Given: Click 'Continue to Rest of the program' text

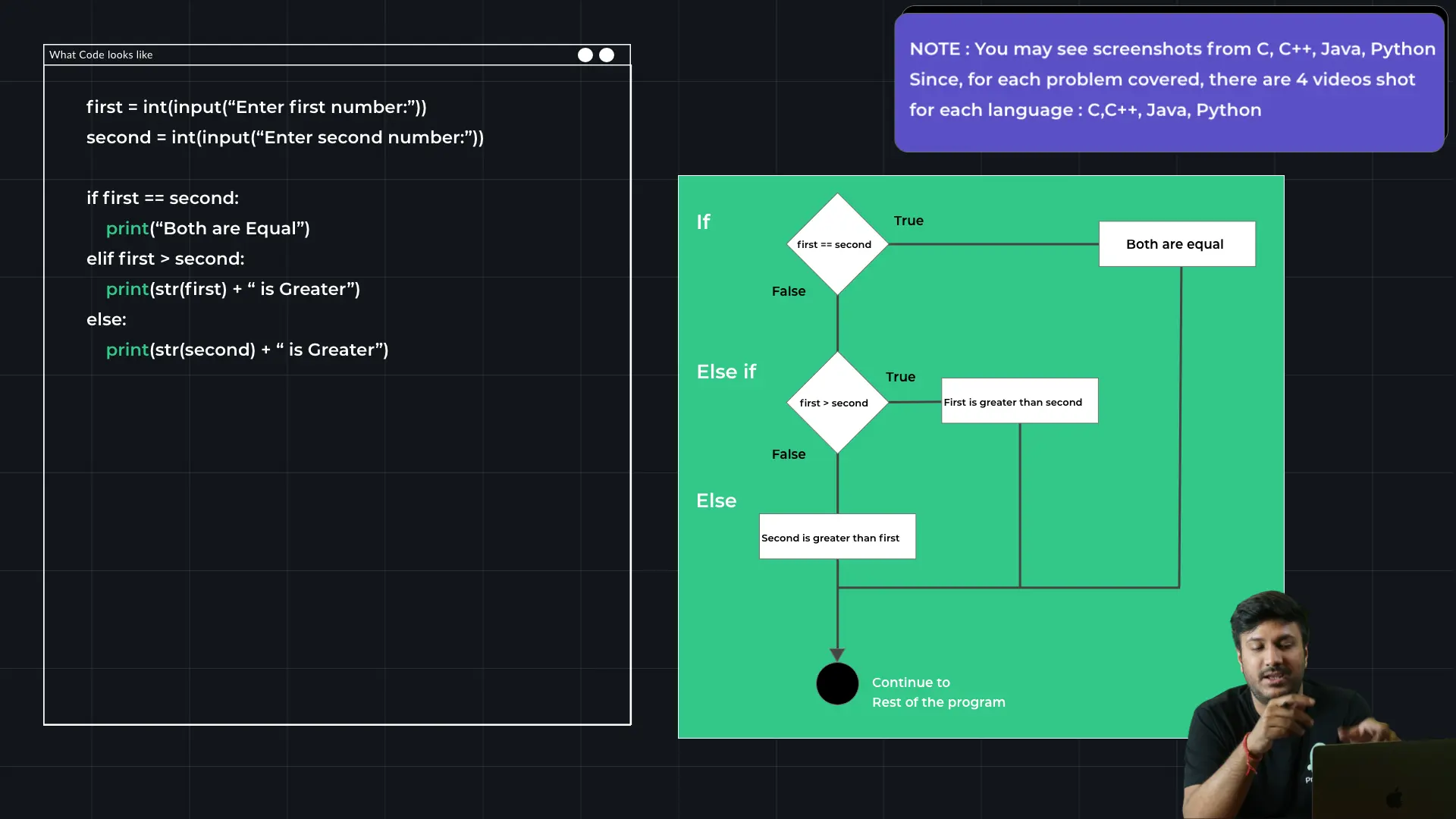Looking at the screenshot, I should point(938,692).
